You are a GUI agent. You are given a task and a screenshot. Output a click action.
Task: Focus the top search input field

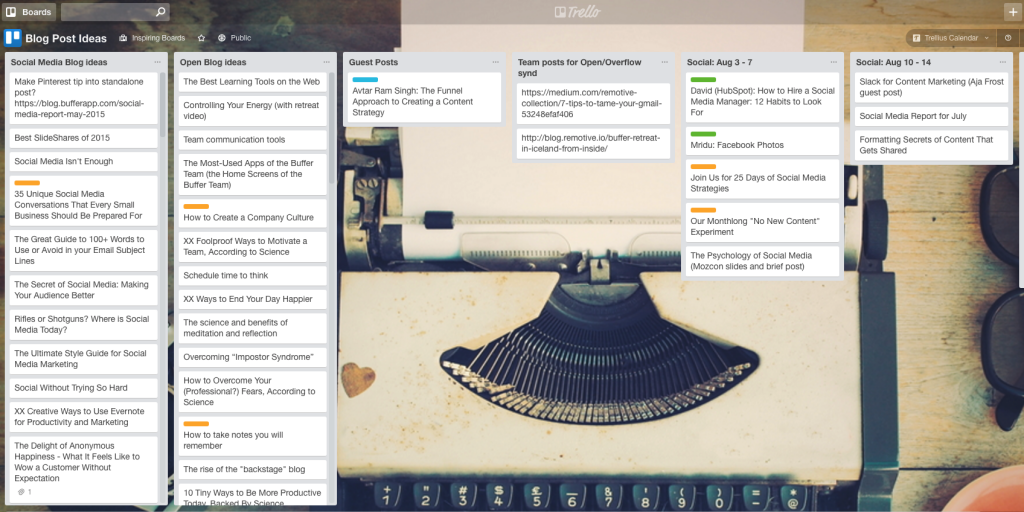115,12
